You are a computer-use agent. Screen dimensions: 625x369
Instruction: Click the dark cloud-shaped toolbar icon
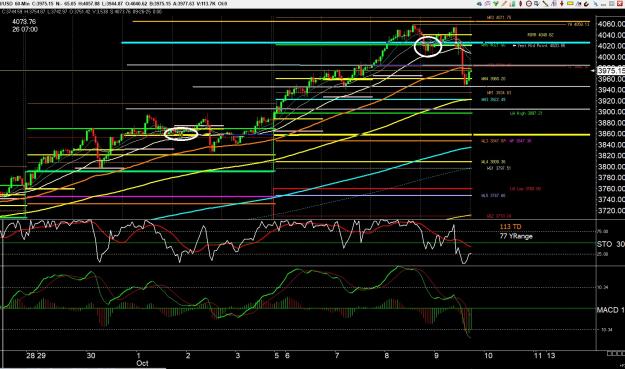click(480, 4)
